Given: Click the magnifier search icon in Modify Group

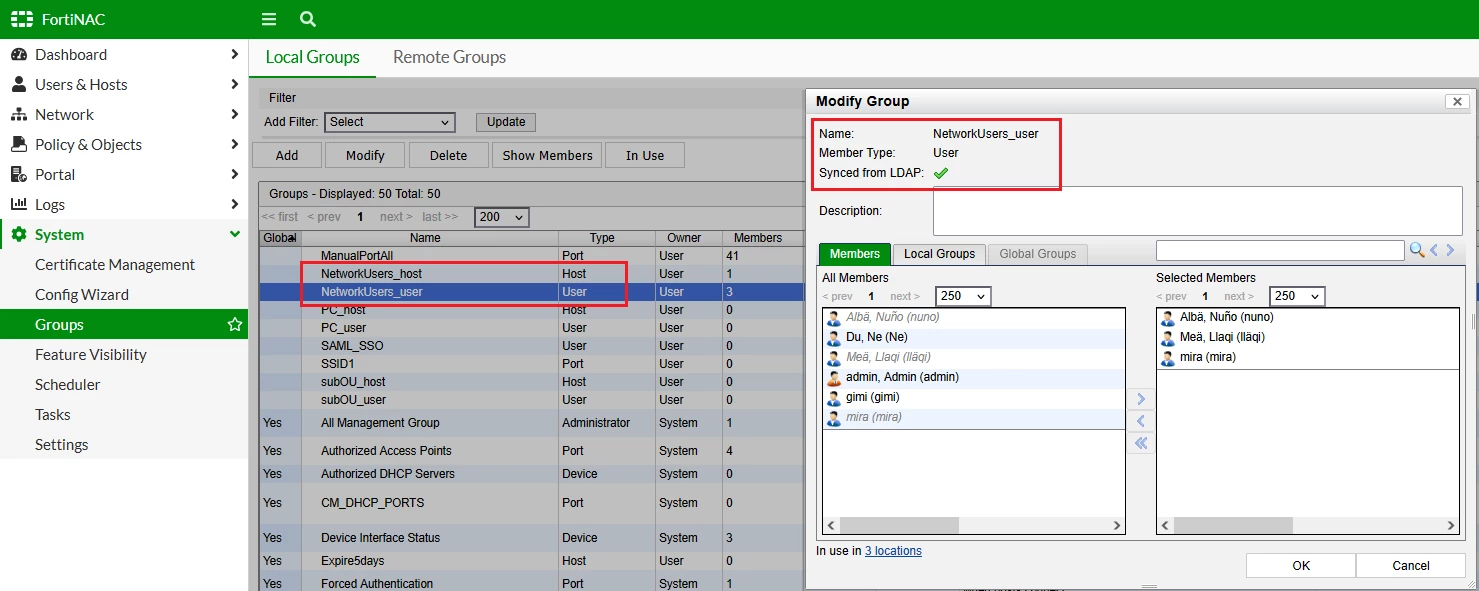Looking at the screenshot, I should [x=1417, y=250].
